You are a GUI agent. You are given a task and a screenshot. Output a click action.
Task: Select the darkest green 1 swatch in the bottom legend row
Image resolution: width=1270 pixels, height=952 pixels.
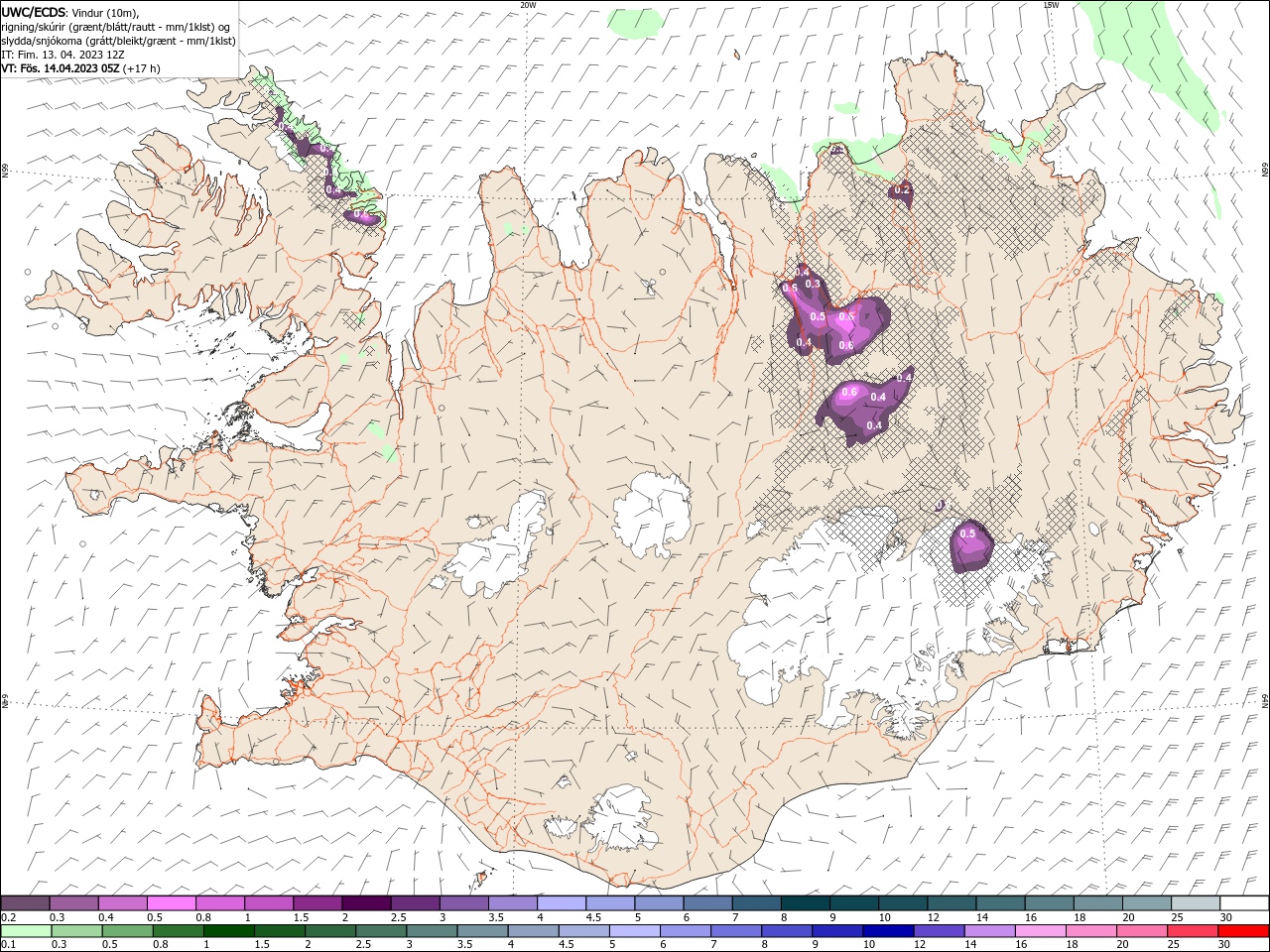coord(229,931)
